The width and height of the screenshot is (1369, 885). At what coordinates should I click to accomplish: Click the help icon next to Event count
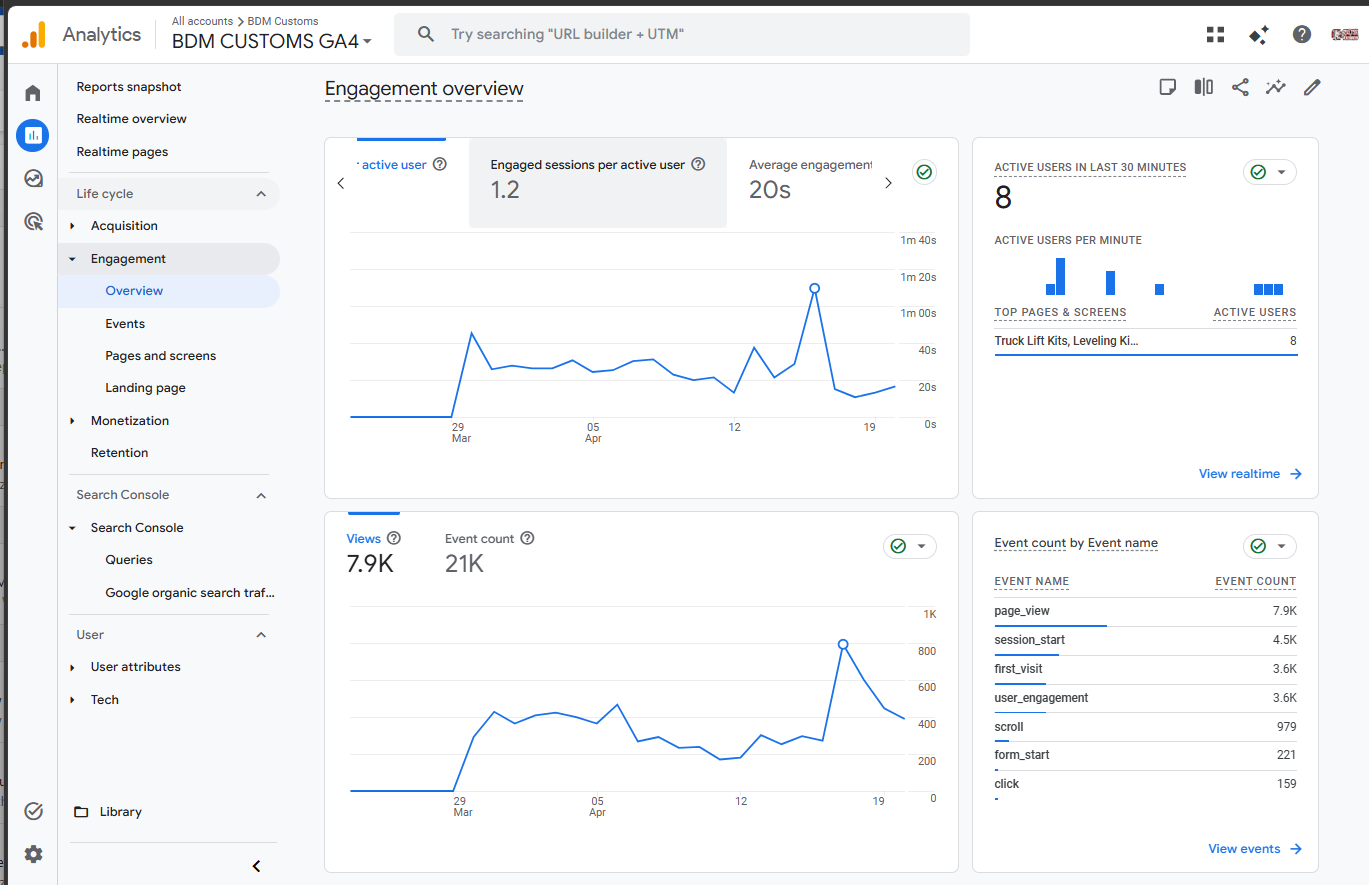click(528, 538)
